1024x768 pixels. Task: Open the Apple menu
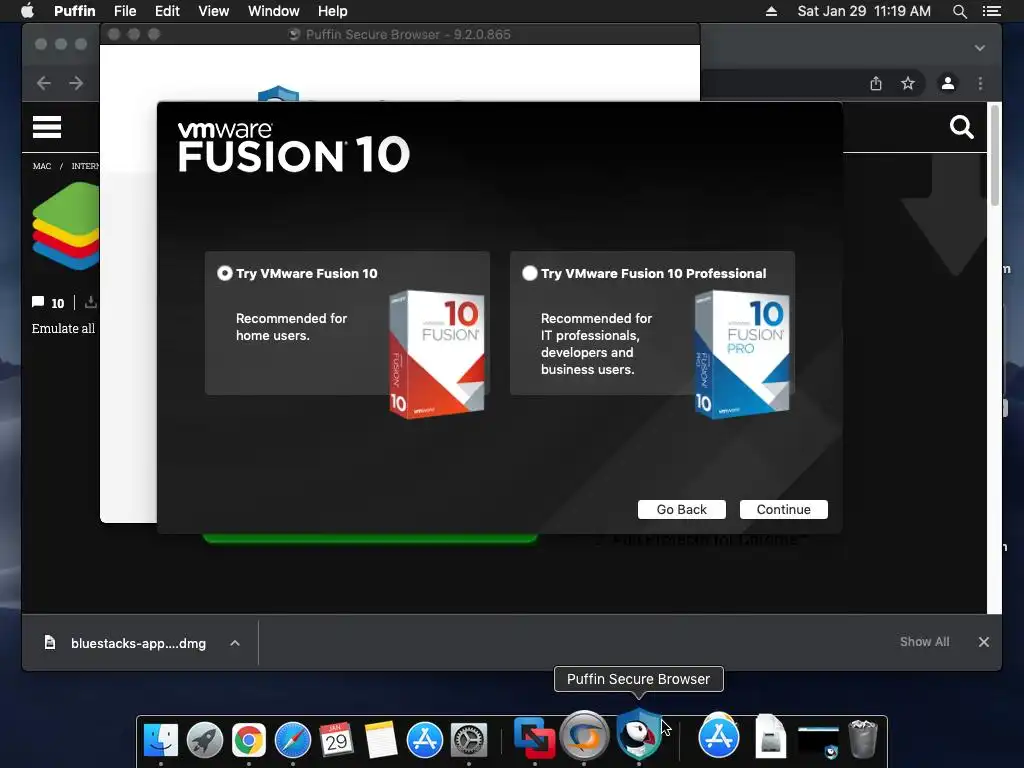27,11
